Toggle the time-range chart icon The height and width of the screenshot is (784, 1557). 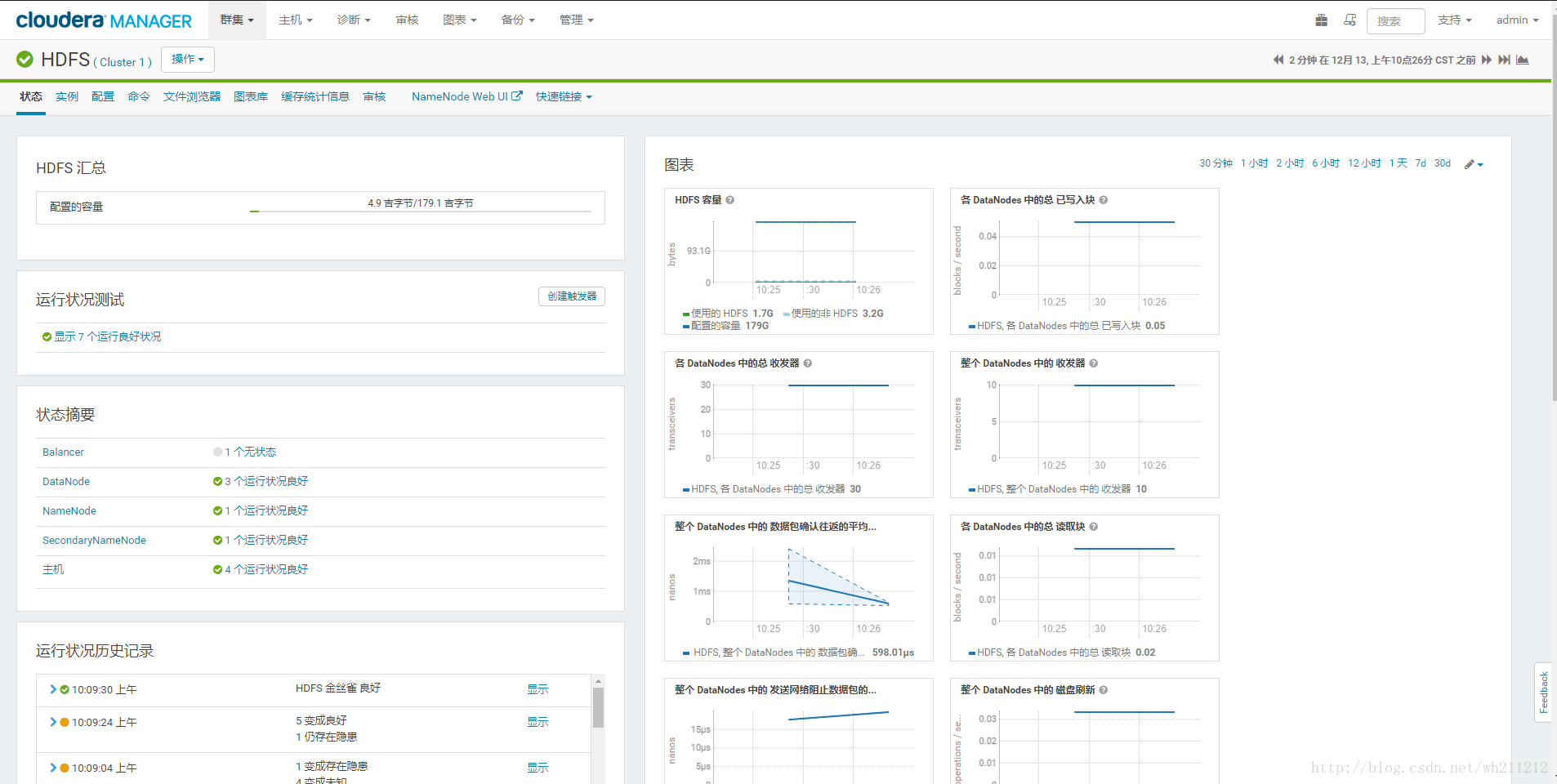[1523, 60]
